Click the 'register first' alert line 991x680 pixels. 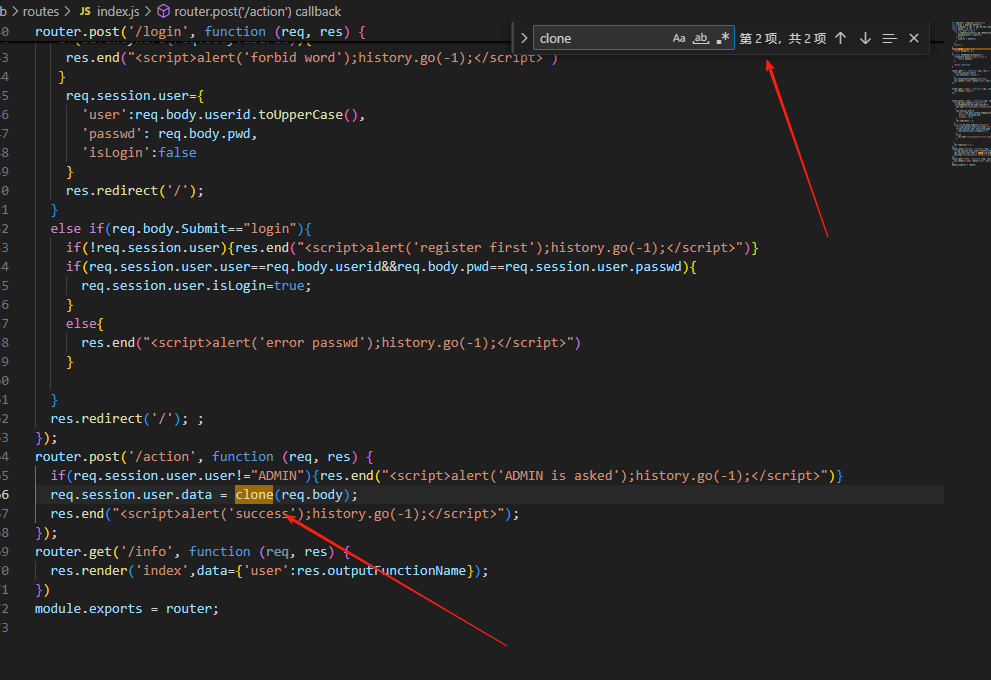pyautogui.click(x=412, y=247)
